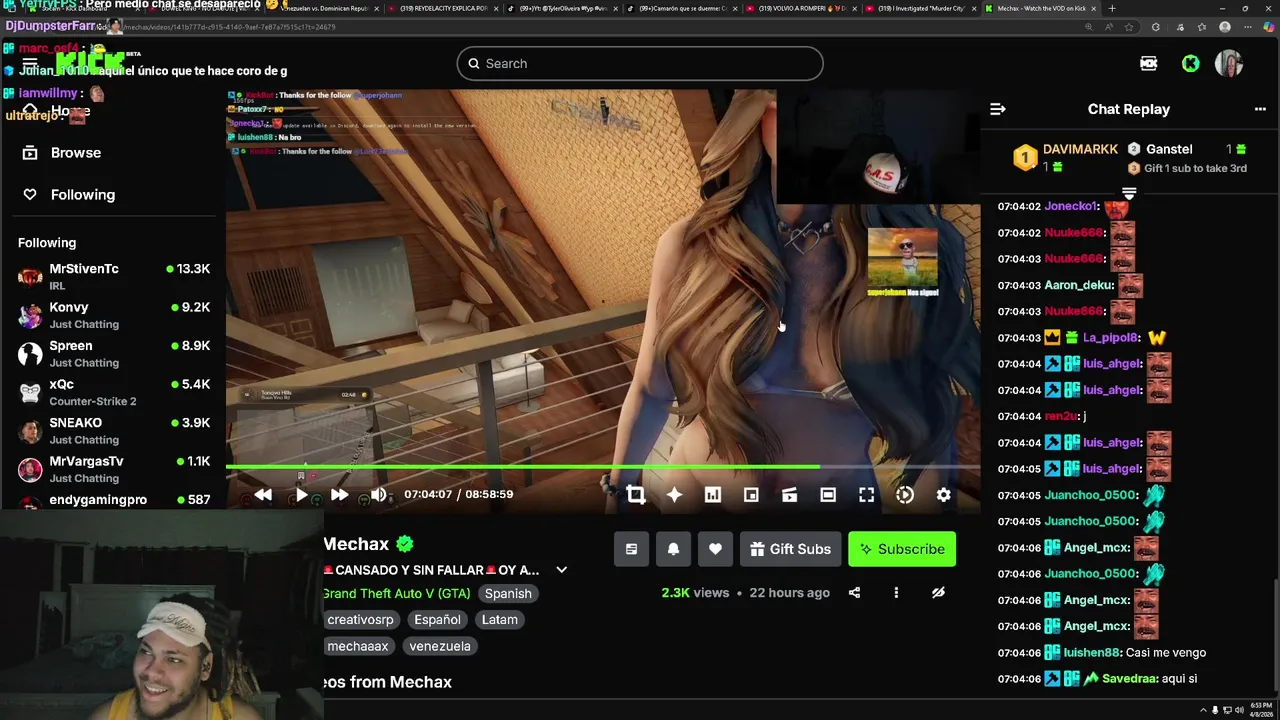Switch to VOLVIO A ROMPER browser tab

(x=800, y=8)
